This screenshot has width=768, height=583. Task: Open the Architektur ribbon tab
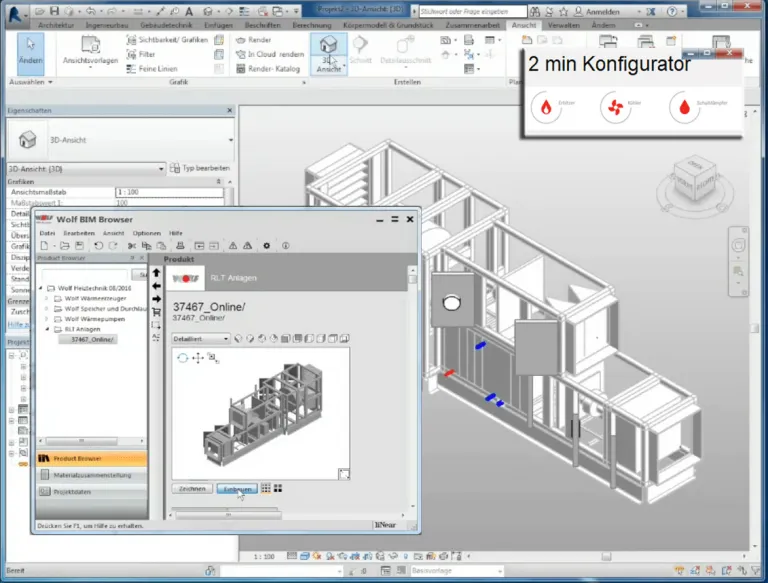56,25
